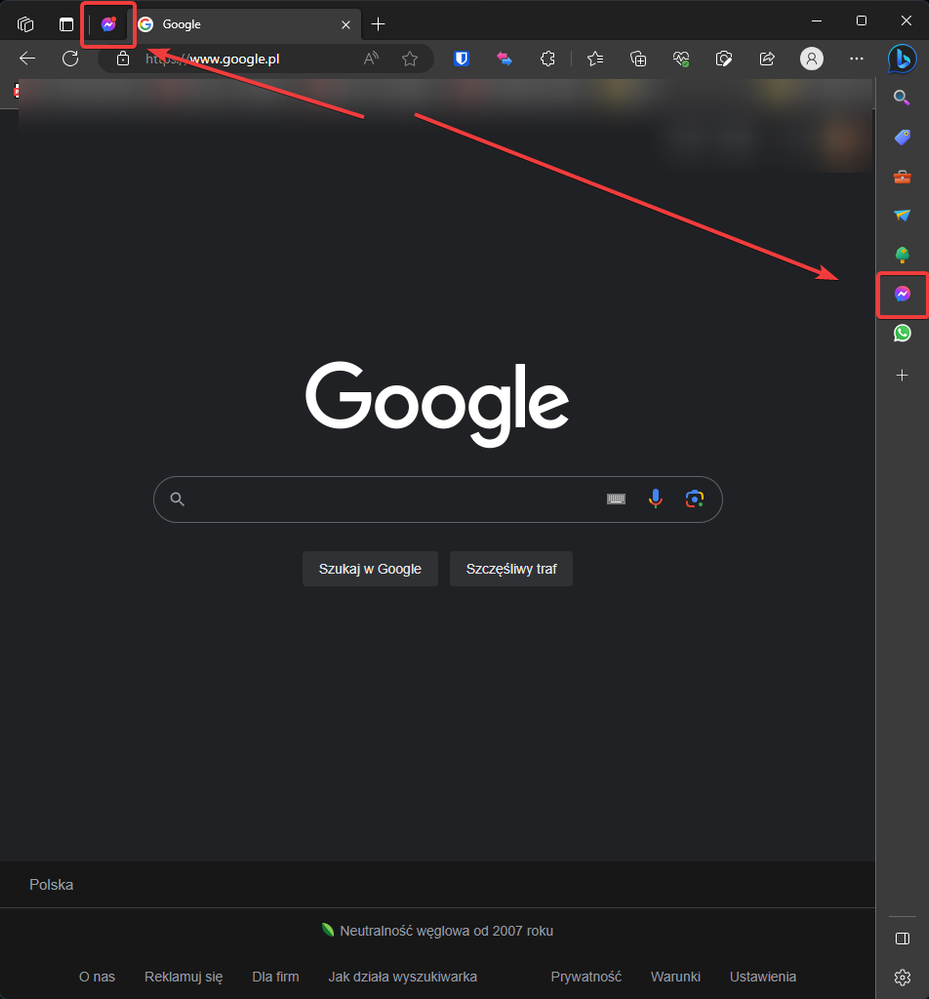Activate Read aloud icon in address bar
This screenshot has width=929, height=999.
tap(371, 59)
